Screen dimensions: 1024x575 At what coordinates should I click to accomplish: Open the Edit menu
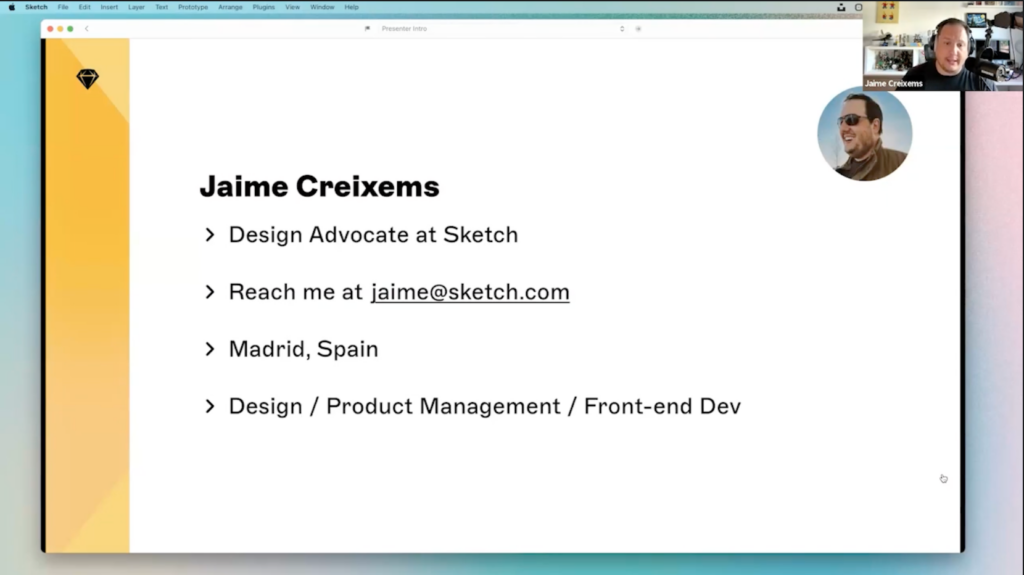click(x=84, y=7)
